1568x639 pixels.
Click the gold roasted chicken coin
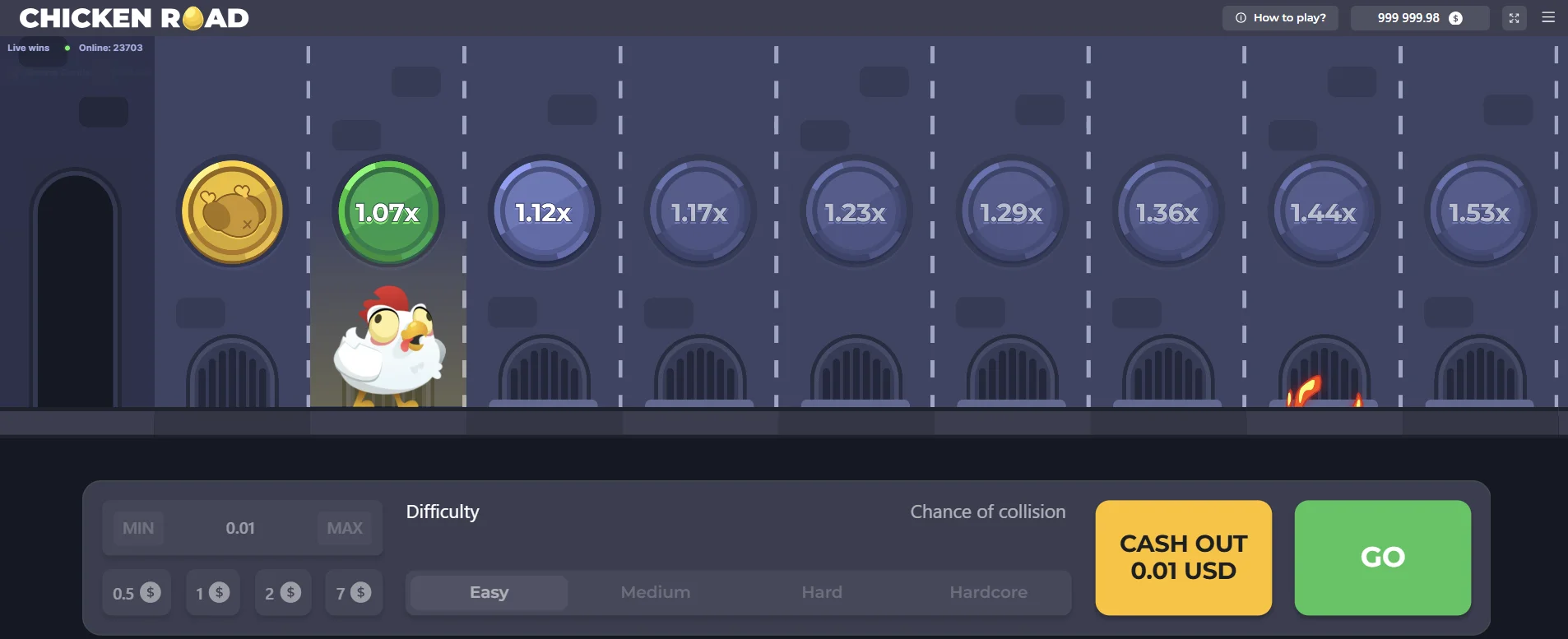click(233, 212)
